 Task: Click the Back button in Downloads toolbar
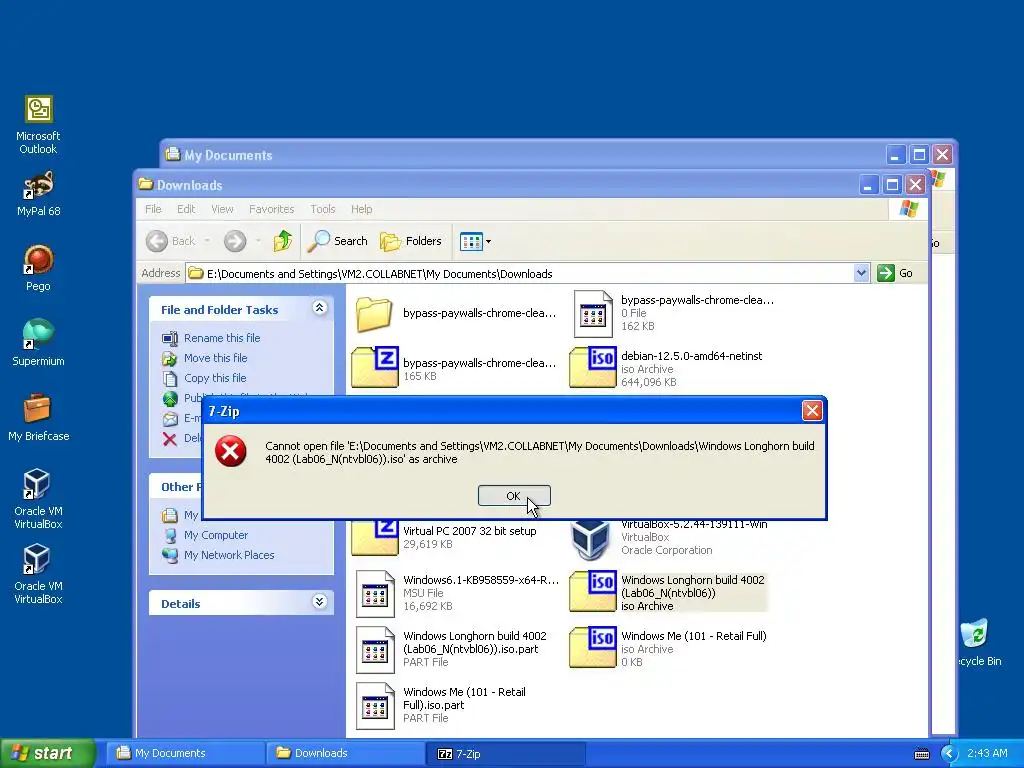171,241
